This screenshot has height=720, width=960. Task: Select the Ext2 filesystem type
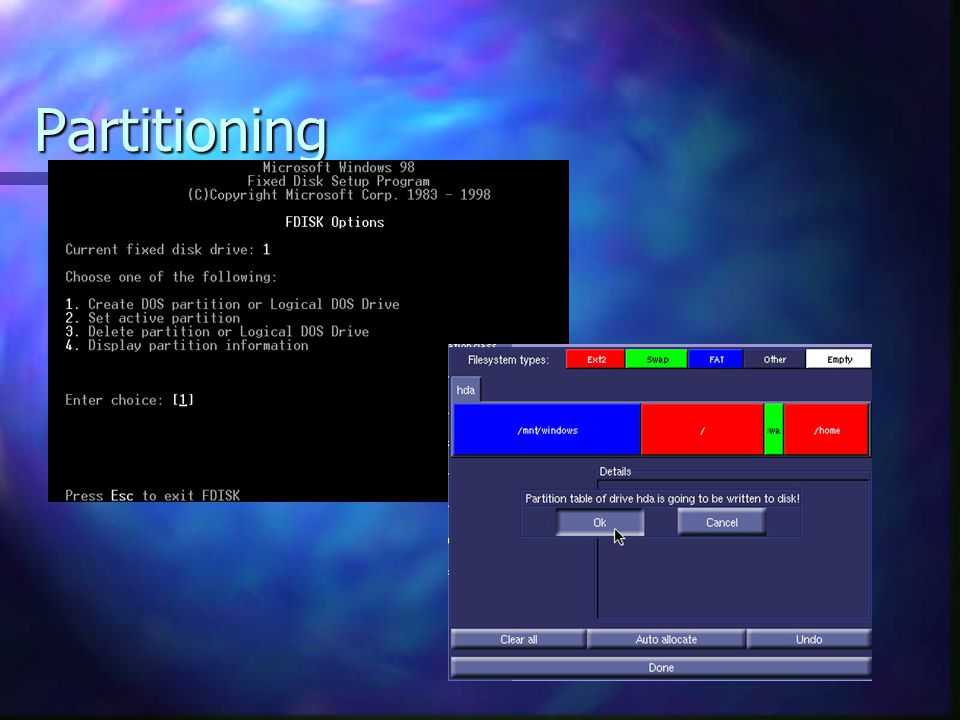click(x=596, y=359)
